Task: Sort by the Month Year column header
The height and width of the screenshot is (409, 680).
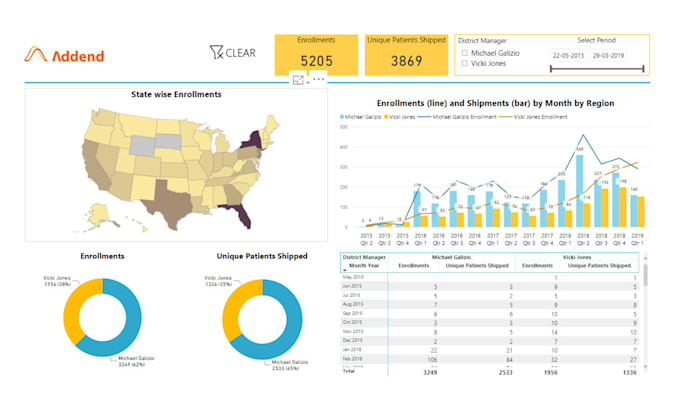Action: coord(364,265)
